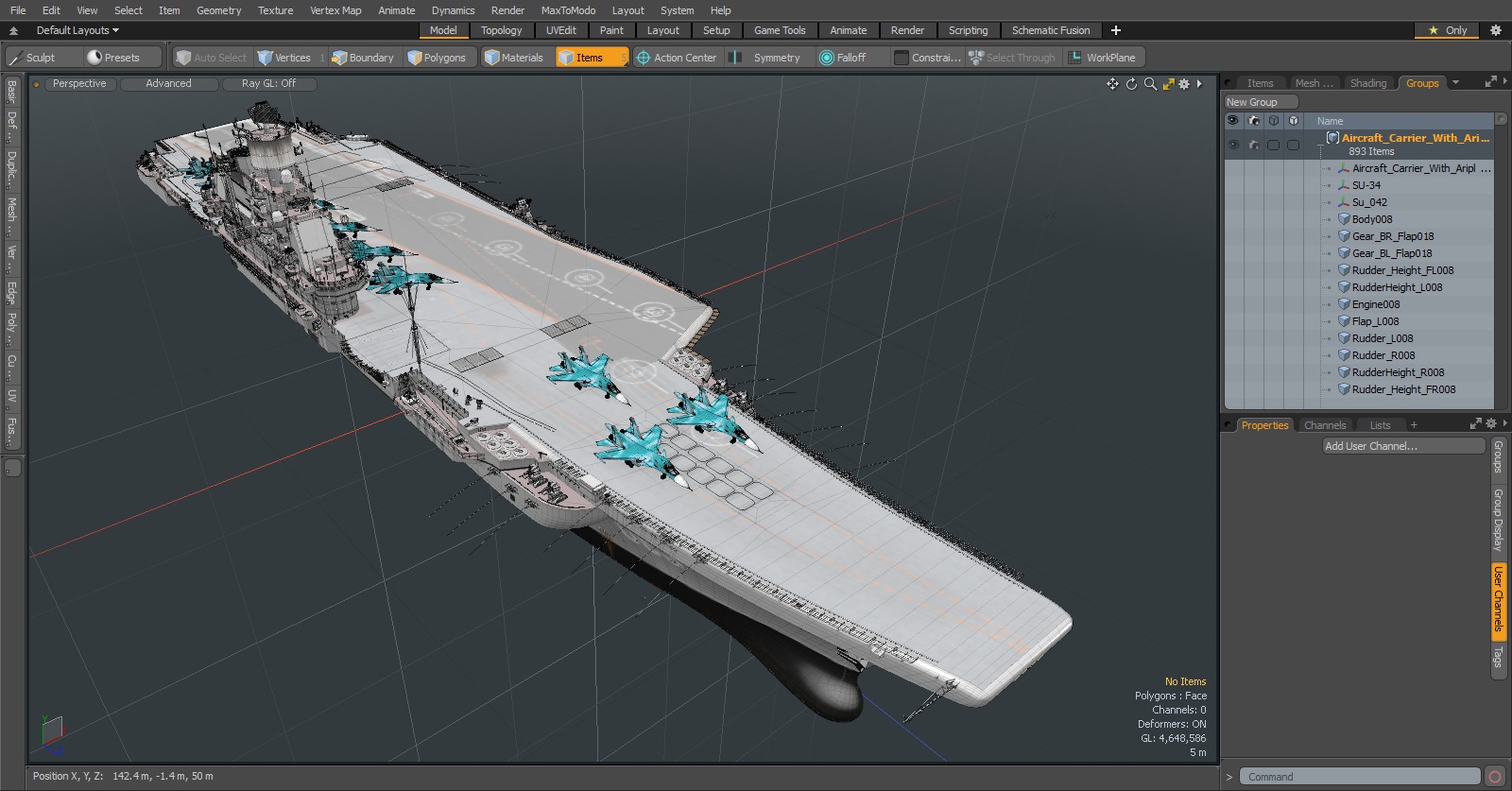
Task: Open Properties panel gear settings
Action: click(x=1491, y=424)
